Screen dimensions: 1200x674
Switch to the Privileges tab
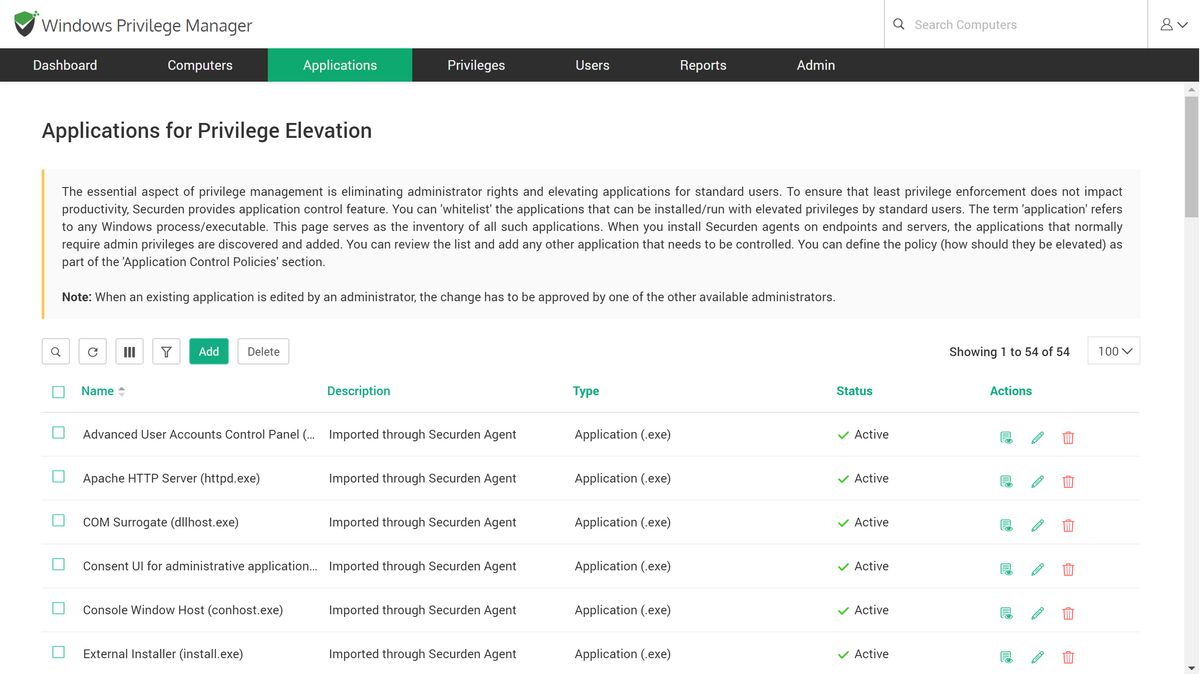tap(476, 65)
